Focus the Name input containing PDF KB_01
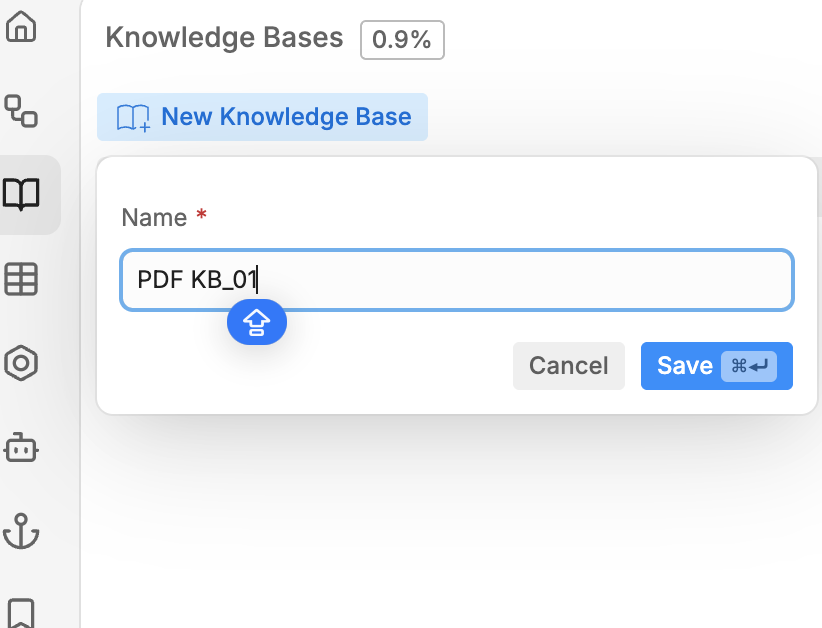Image resolution: width=822 pixels, height=628 pixels. (500, 280)
